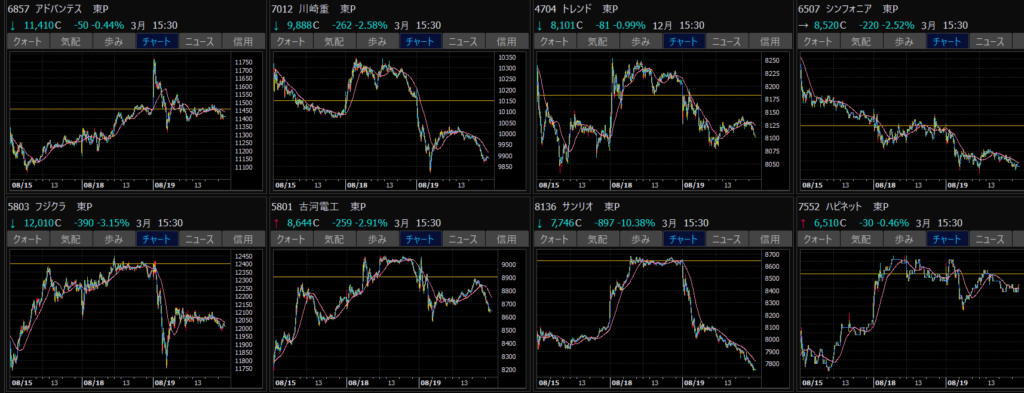This screenshot has width=1024, height=393.
Task: Open 信用 tab in 5803 フジクラ panel
Action: point(244,239)
